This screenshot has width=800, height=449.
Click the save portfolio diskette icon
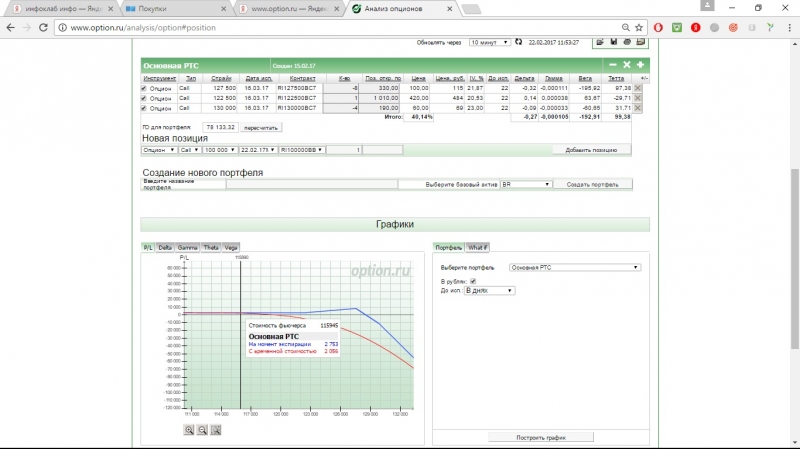click(x=614, y=42)
